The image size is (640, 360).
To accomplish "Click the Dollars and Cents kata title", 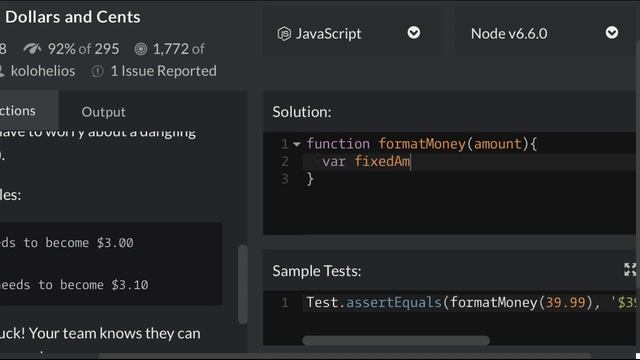I will coord(73,17).
